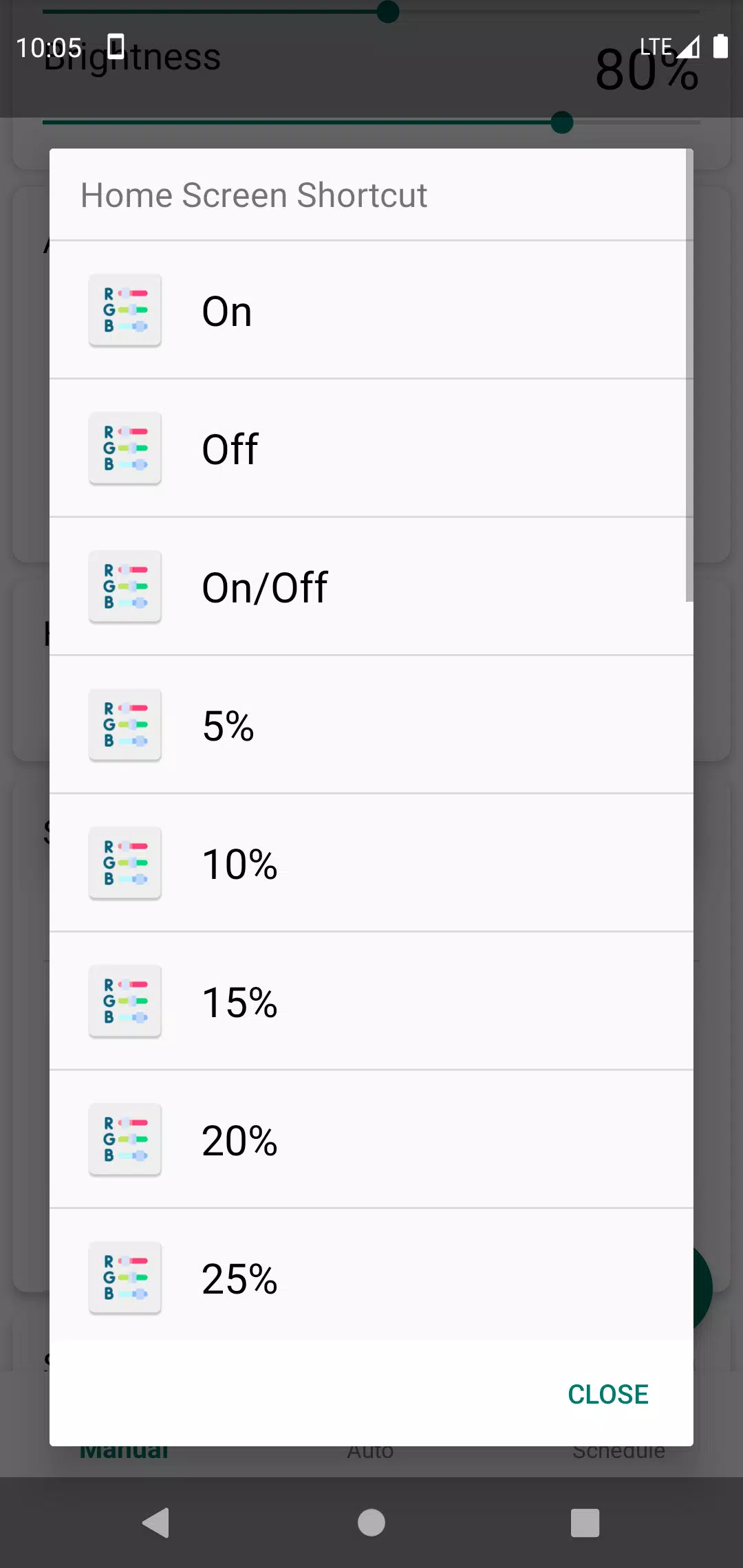
Task: Tap the RGB icon beside 25%
Action: pos(125,1278)
